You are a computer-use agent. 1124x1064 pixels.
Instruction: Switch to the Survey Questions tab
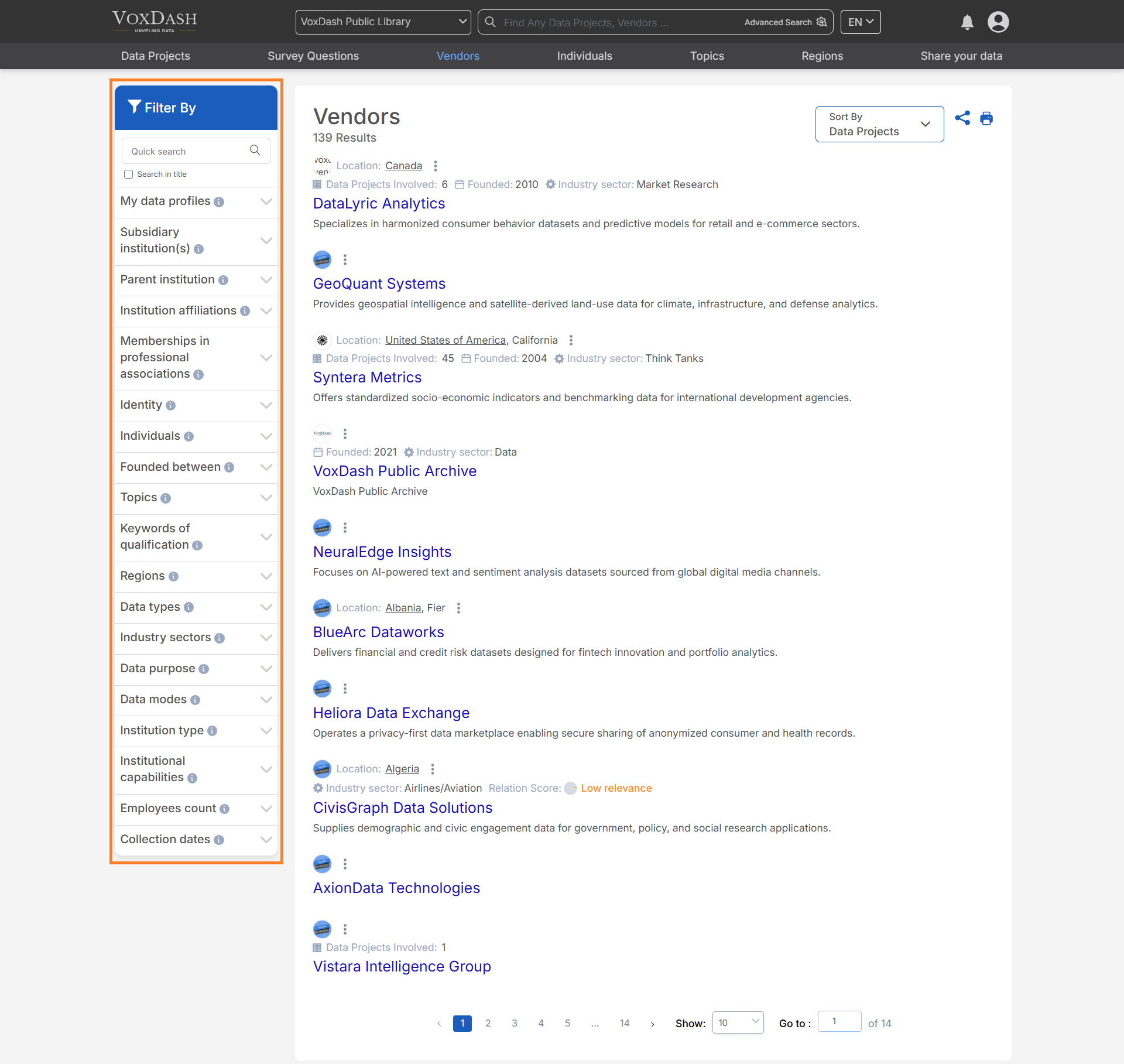click(313, 56)
